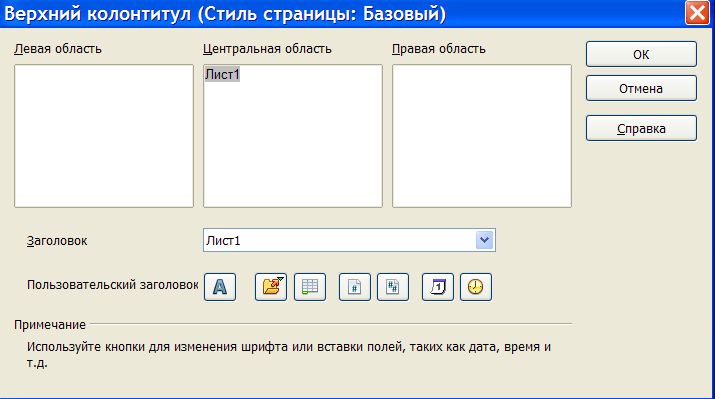Open the Заголовок dropdown arrow
This screenshot has width=715, height=399.
click(484, 240)
